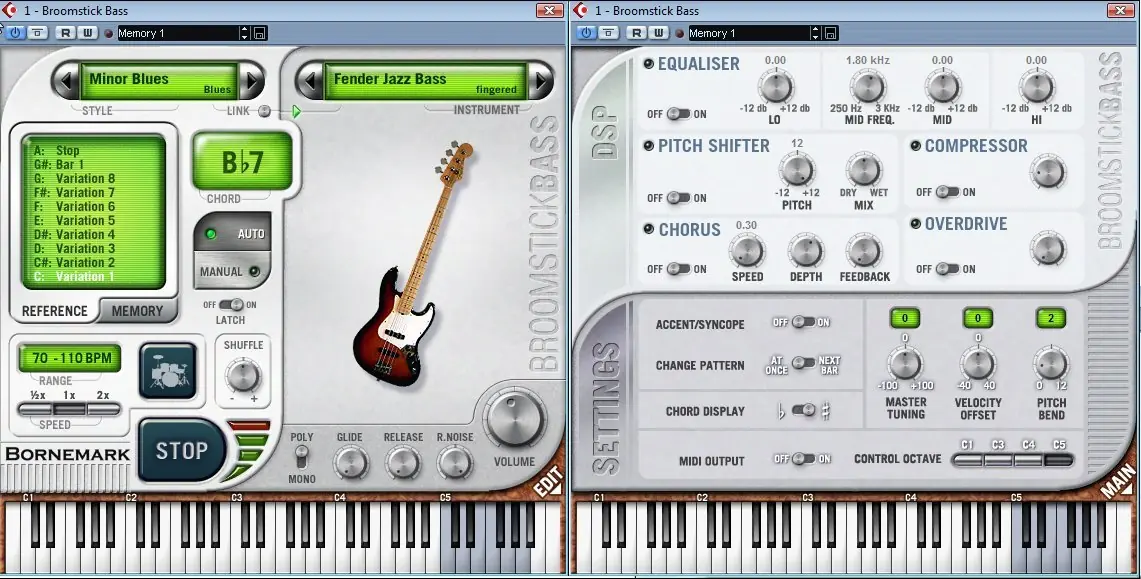Toggle the Equaliser OFF/ON switch

coord(678,113)
